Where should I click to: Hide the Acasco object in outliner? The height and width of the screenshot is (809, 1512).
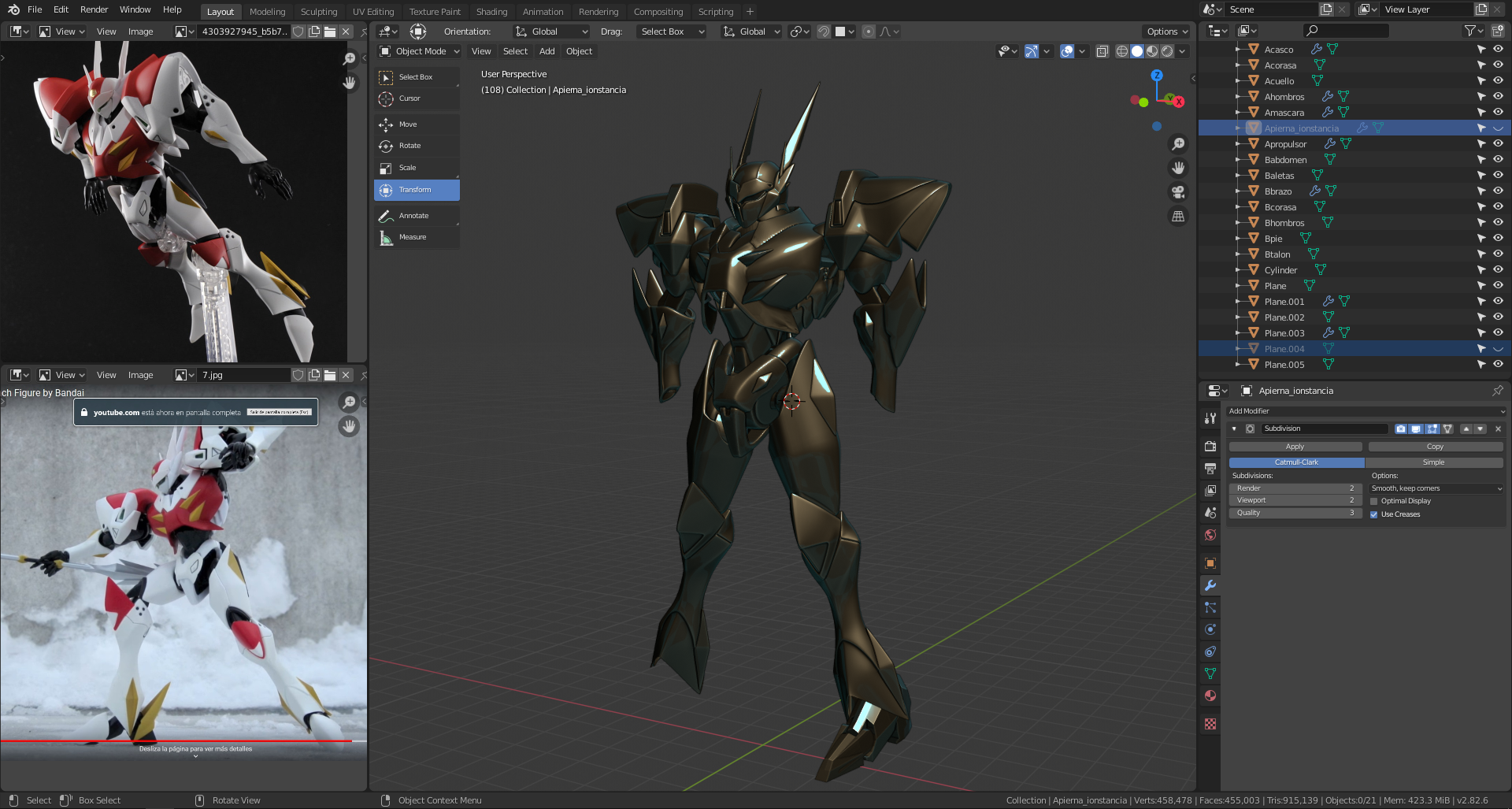pos(1498,49)
